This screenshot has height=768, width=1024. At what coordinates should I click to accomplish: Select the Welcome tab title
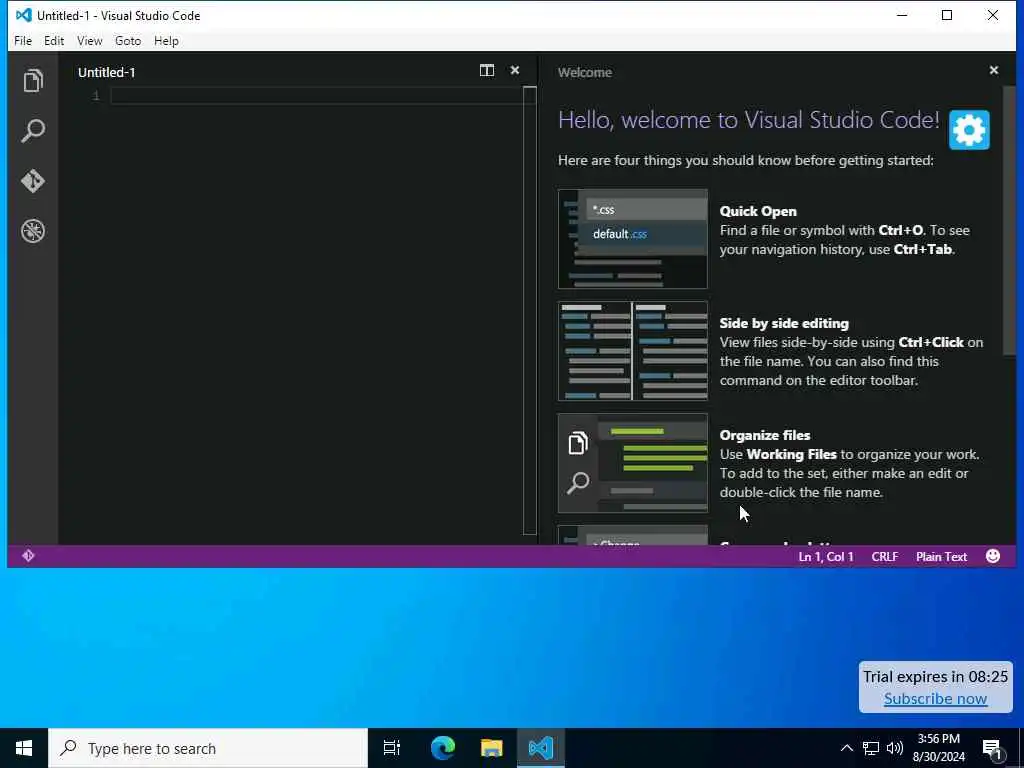(x=584, y=72)
